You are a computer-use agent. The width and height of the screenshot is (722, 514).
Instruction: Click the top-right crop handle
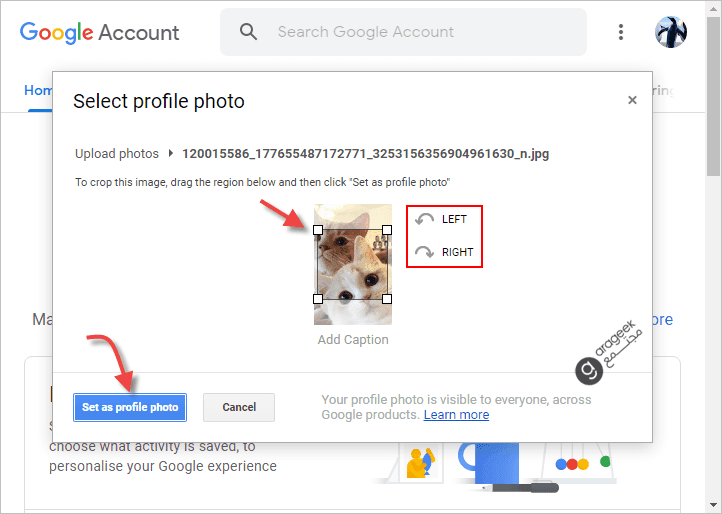click(387, 230)
